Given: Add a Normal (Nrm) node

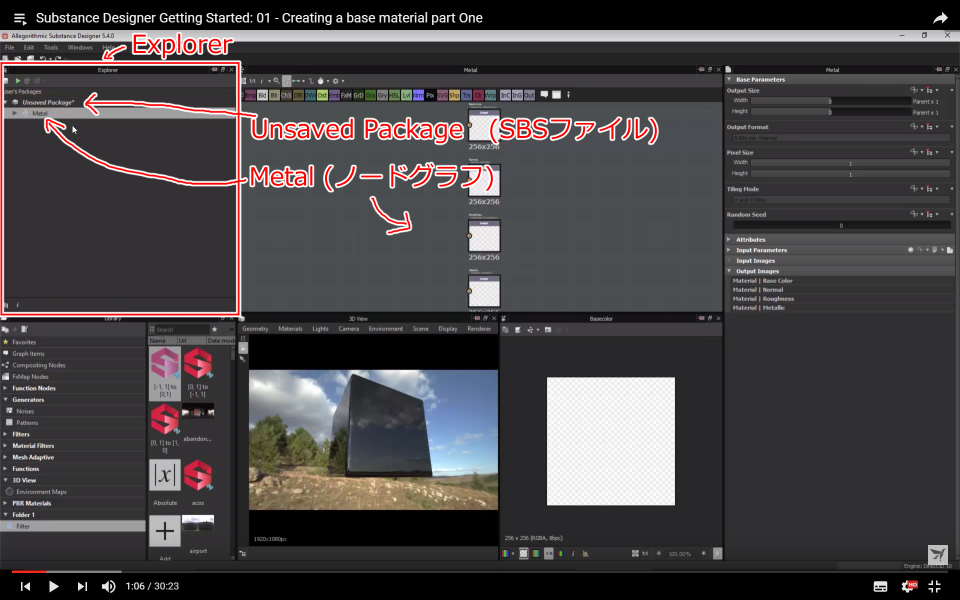Looking at the screenshot, I should 418,95.
